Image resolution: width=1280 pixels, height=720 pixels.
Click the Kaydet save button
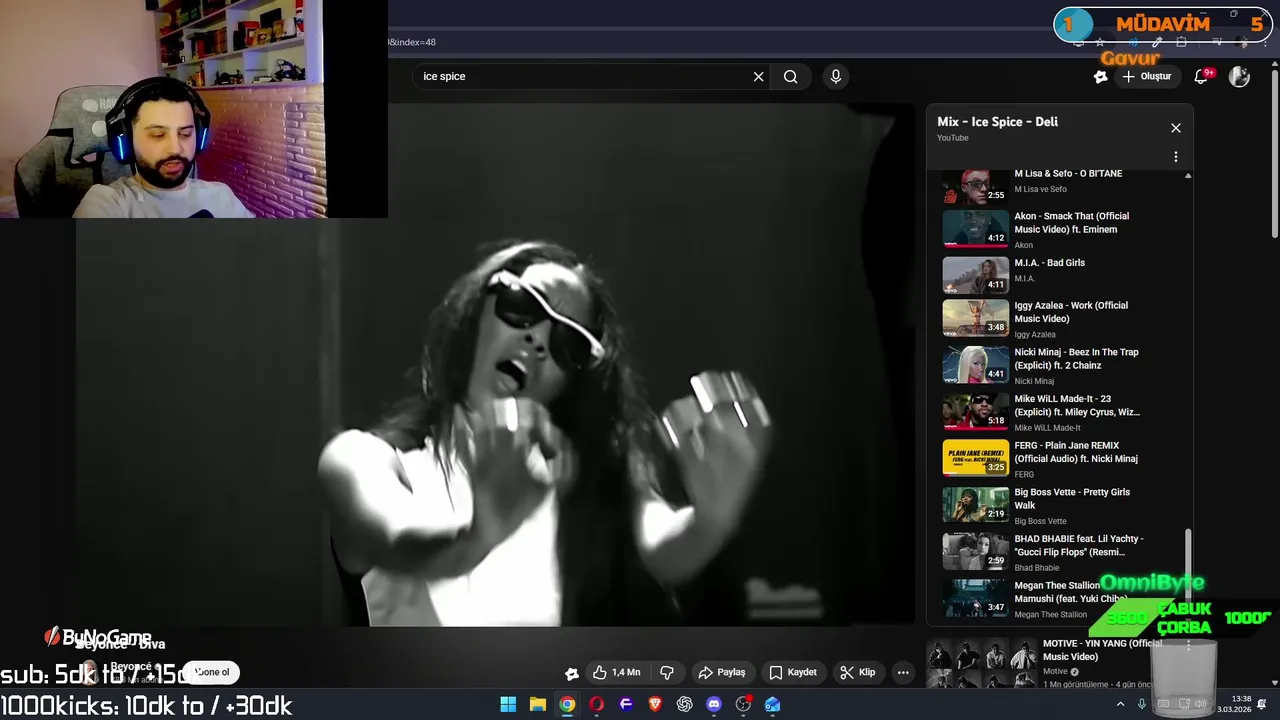point(793,672)
